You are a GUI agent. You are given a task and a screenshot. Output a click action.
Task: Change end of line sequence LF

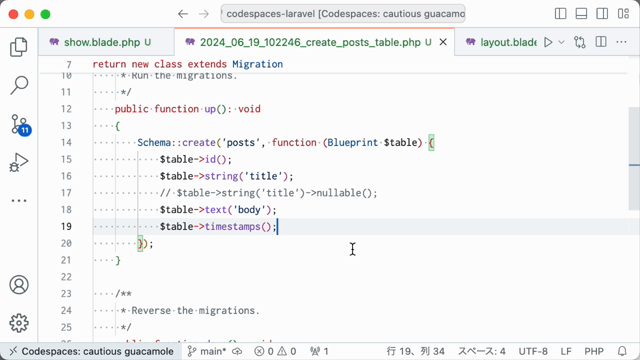pyautogui.click(x=566, y=351)
